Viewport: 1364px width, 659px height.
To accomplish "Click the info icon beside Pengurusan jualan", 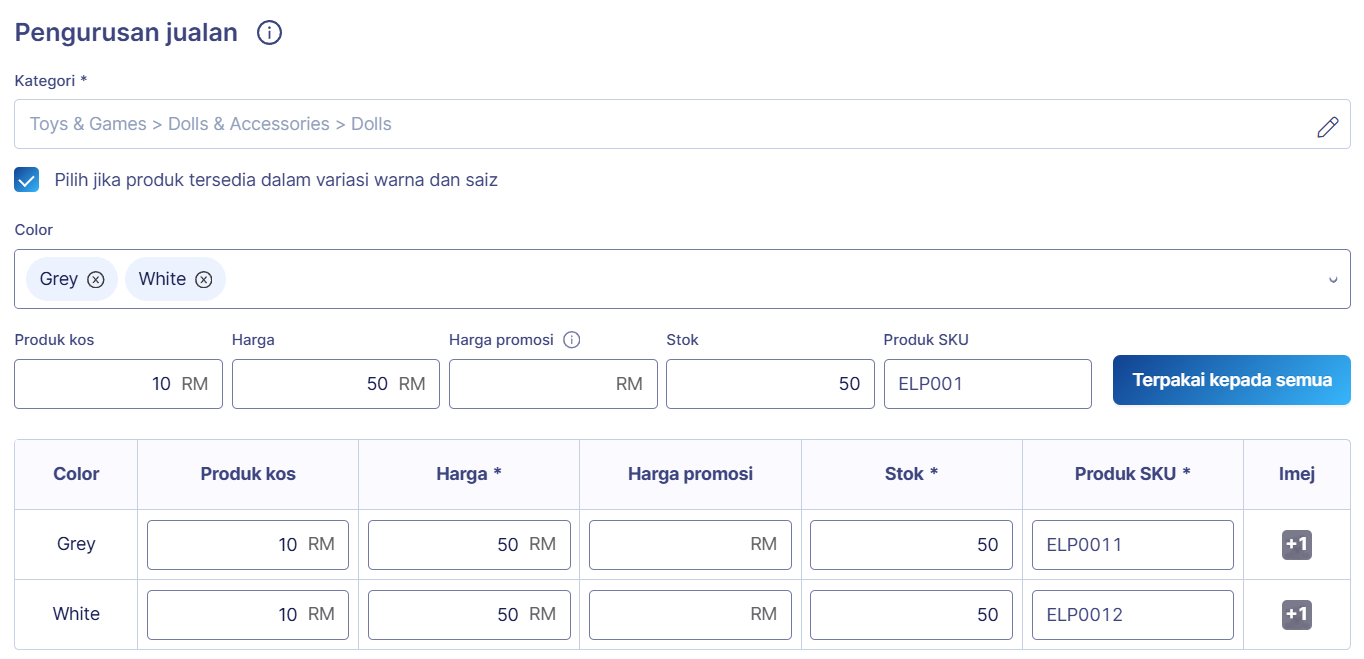I will click(269, 33).
